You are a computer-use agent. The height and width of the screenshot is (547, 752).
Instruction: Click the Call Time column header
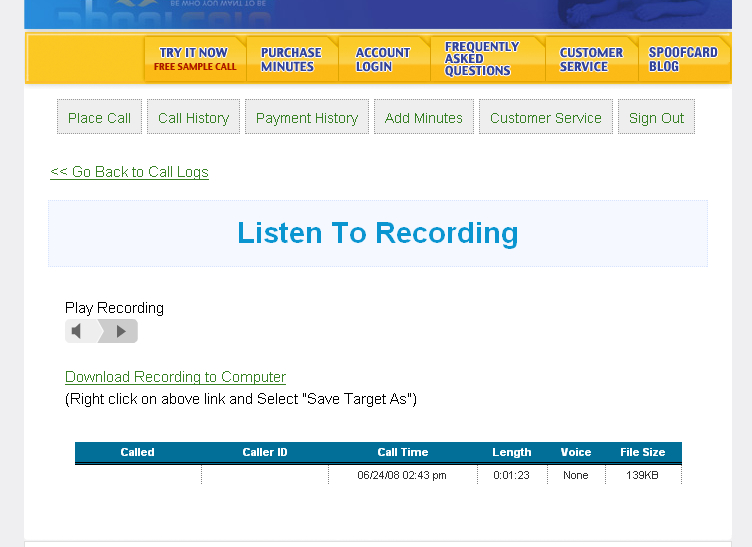coord(403,452)
